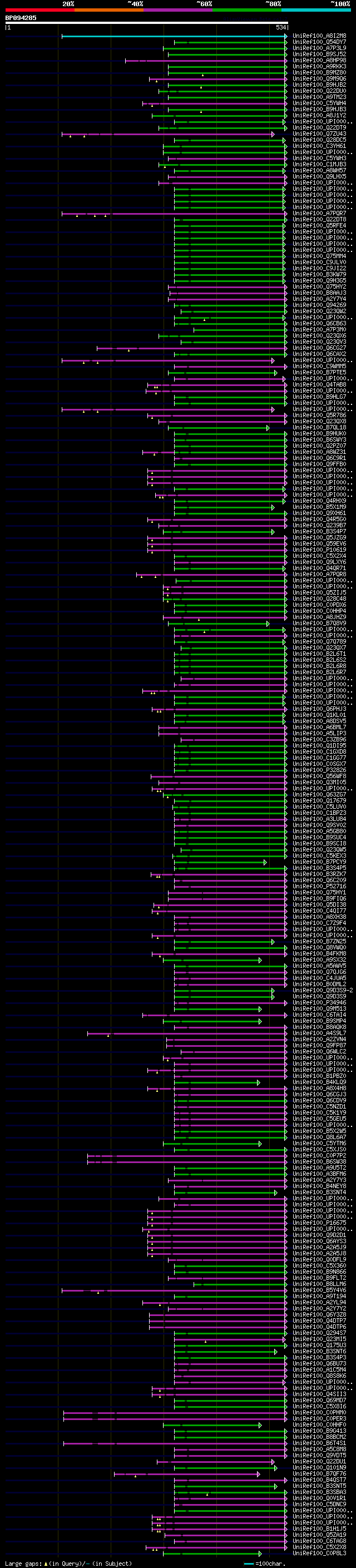Select label UniRef100_A3LU84
Image resolution: width=356 pixels, height=1568 pixels.
[319, 819]
